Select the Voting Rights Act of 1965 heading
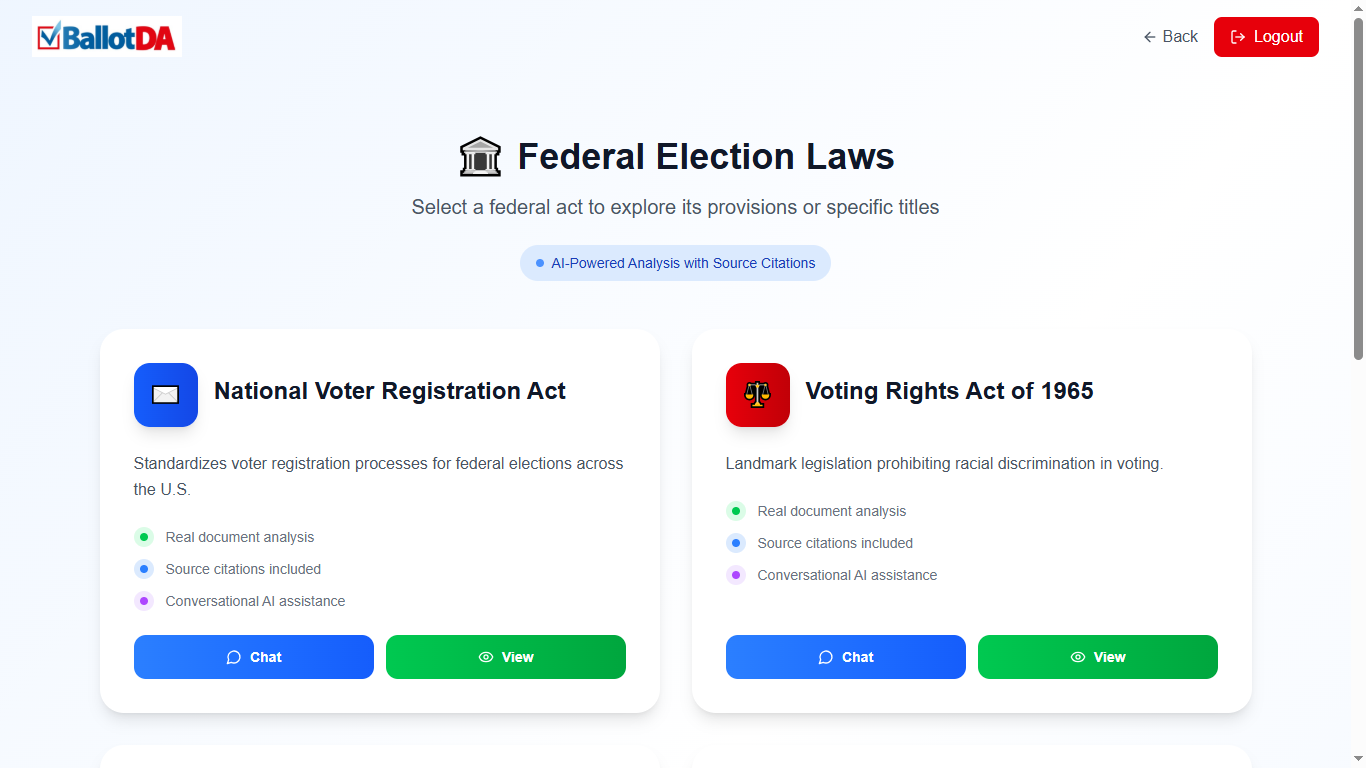Viewport: 1366px width, 768px height. coord(949,391)
